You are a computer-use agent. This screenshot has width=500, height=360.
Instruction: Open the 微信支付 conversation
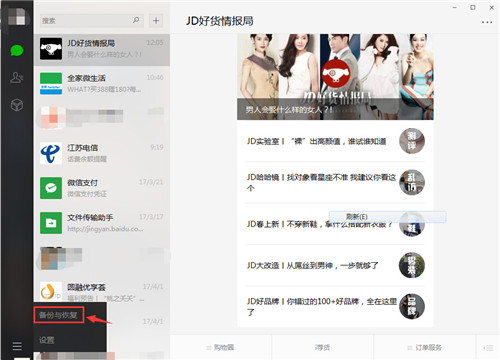pyautogui.click(x=102, y=188)
